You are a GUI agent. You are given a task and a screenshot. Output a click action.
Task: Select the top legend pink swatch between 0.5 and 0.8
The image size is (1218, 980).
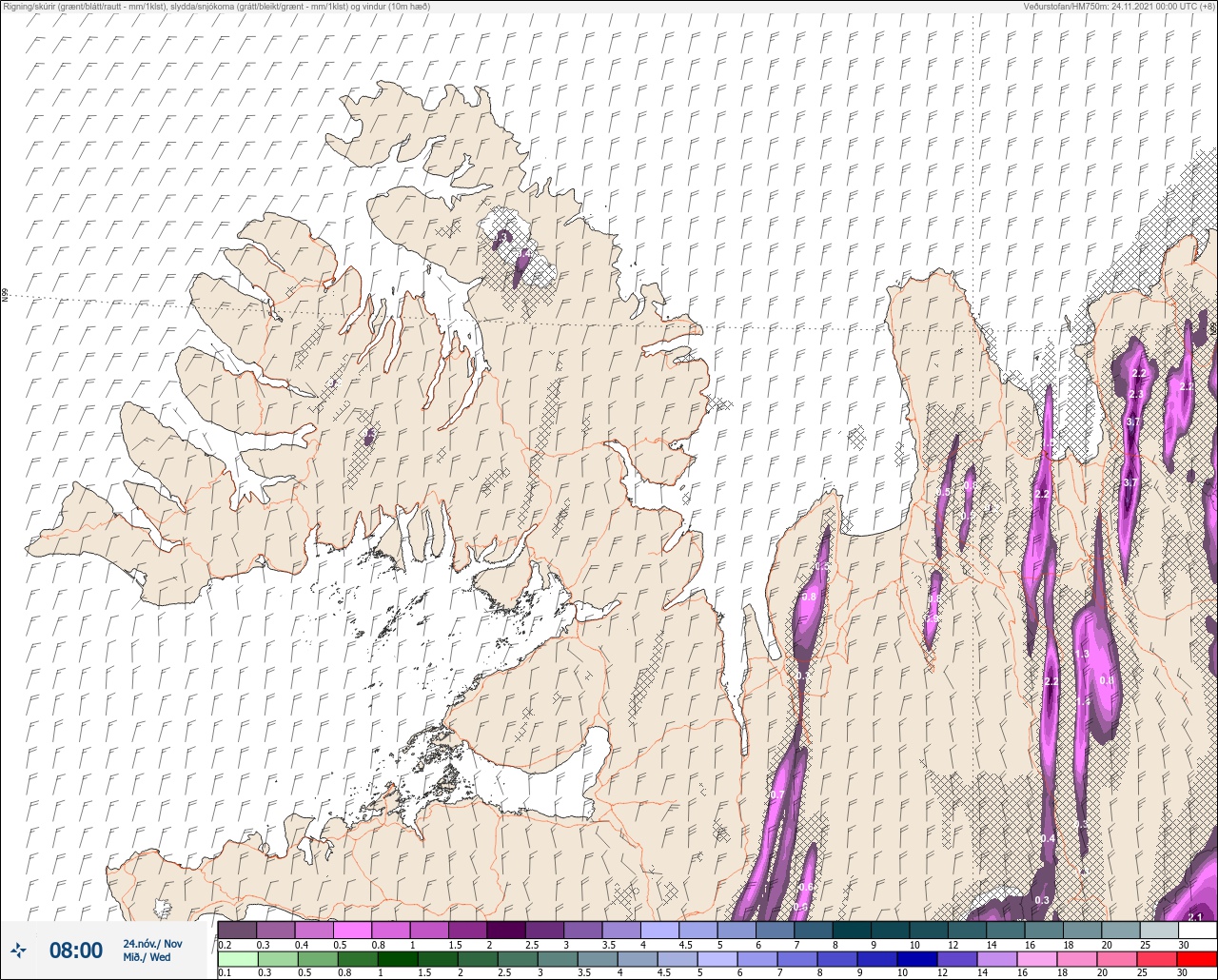pos(352,930)
